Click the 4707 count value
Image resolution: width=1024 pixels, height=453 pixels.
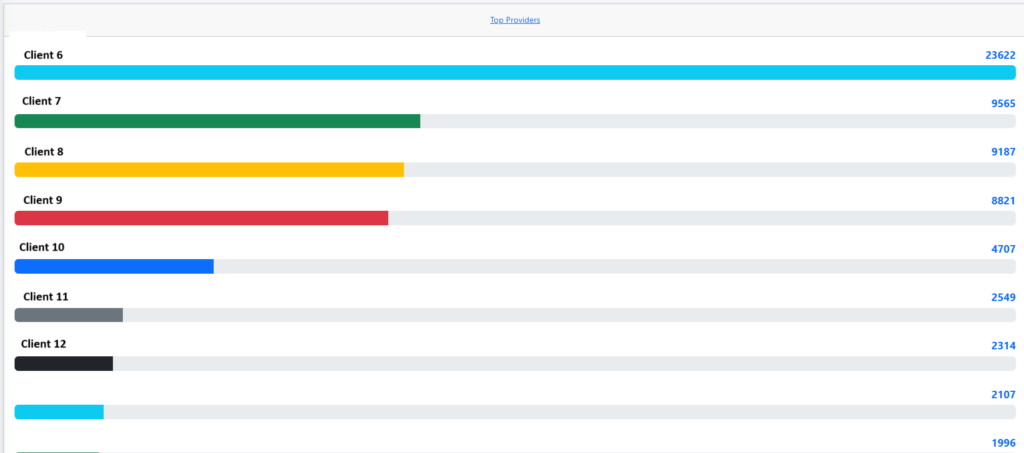[x=1003, y=248]
